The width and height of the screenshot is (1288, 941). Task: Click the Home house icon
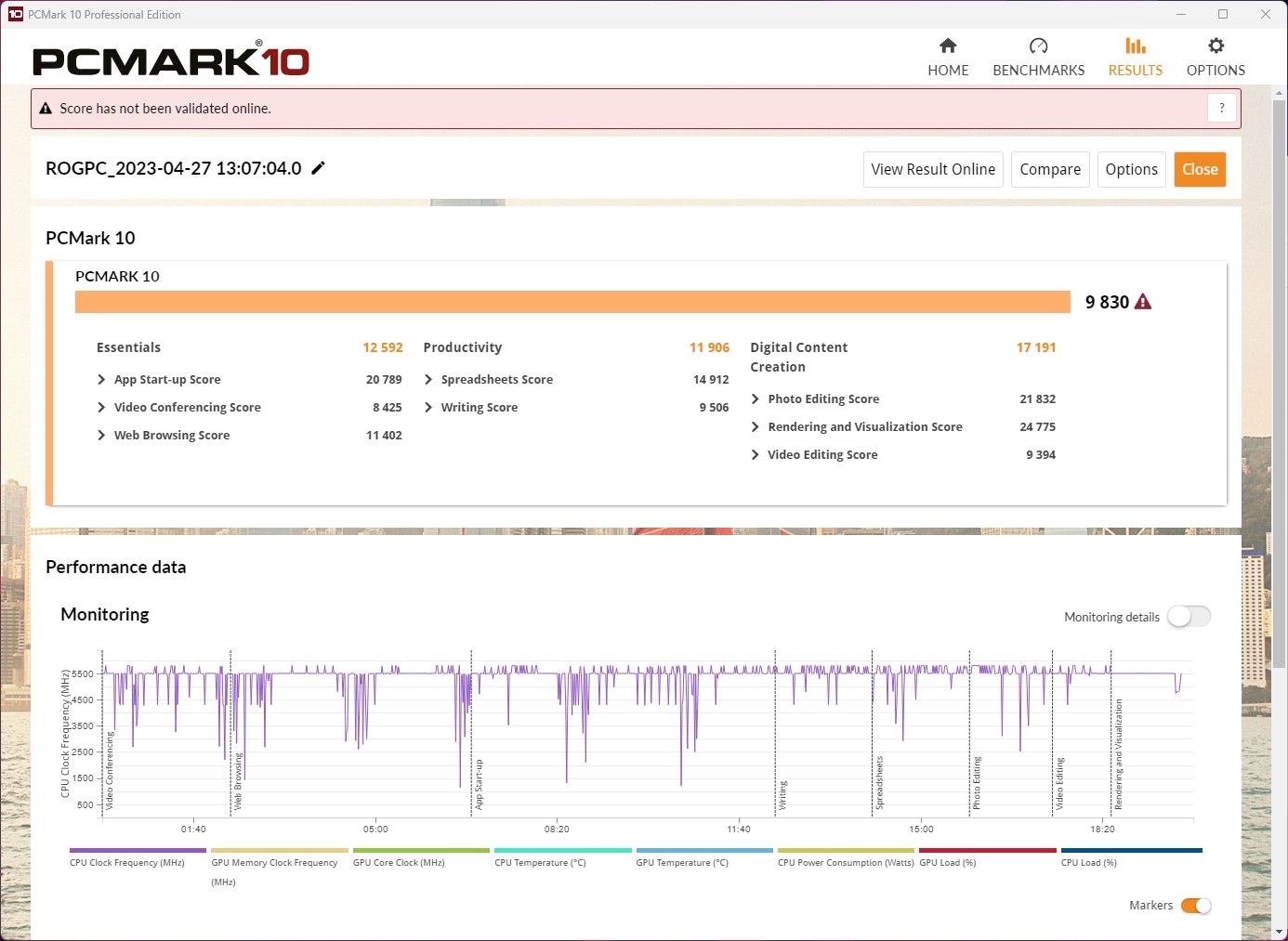click(948, 46)
